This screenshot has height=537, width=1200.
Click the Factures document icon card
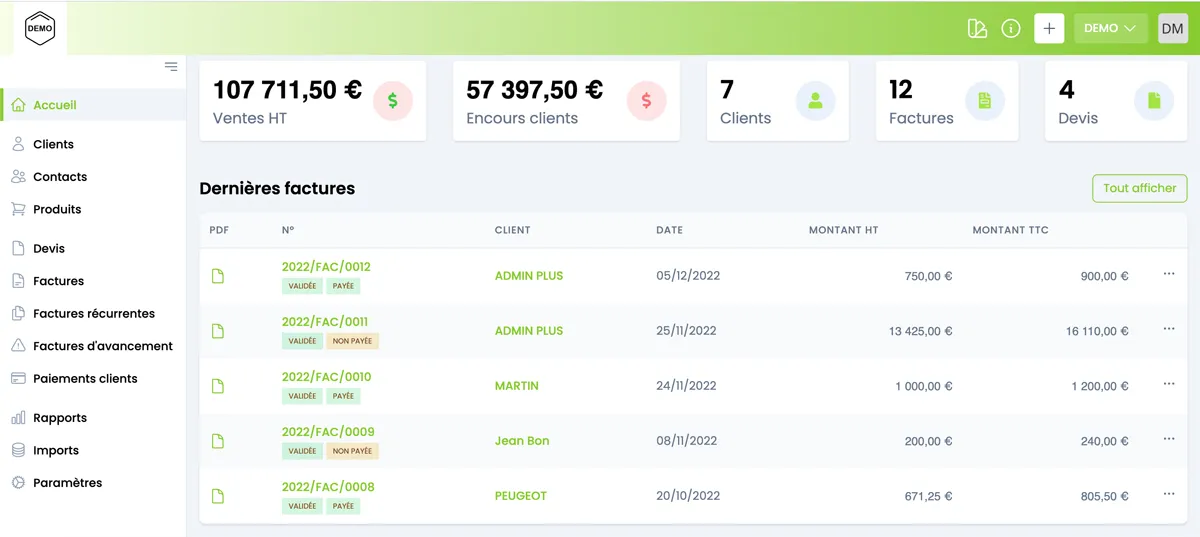tap(984, 101)
